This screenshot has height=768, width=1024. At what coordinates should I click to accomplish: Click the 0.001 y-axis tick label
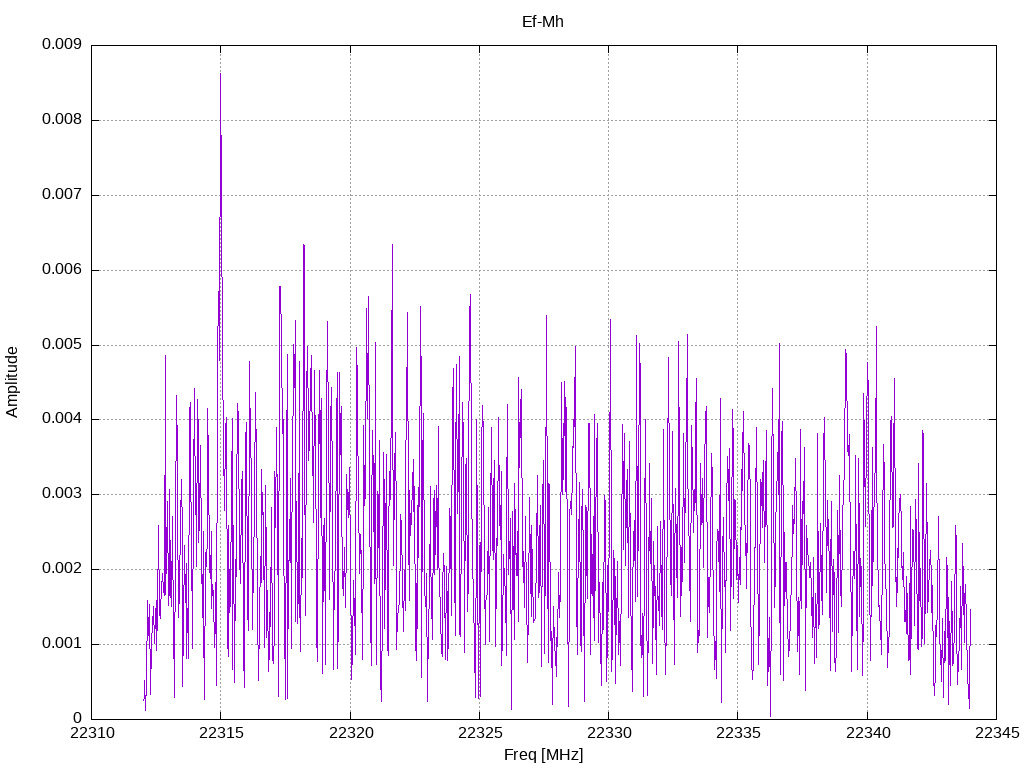click(61, 644)
